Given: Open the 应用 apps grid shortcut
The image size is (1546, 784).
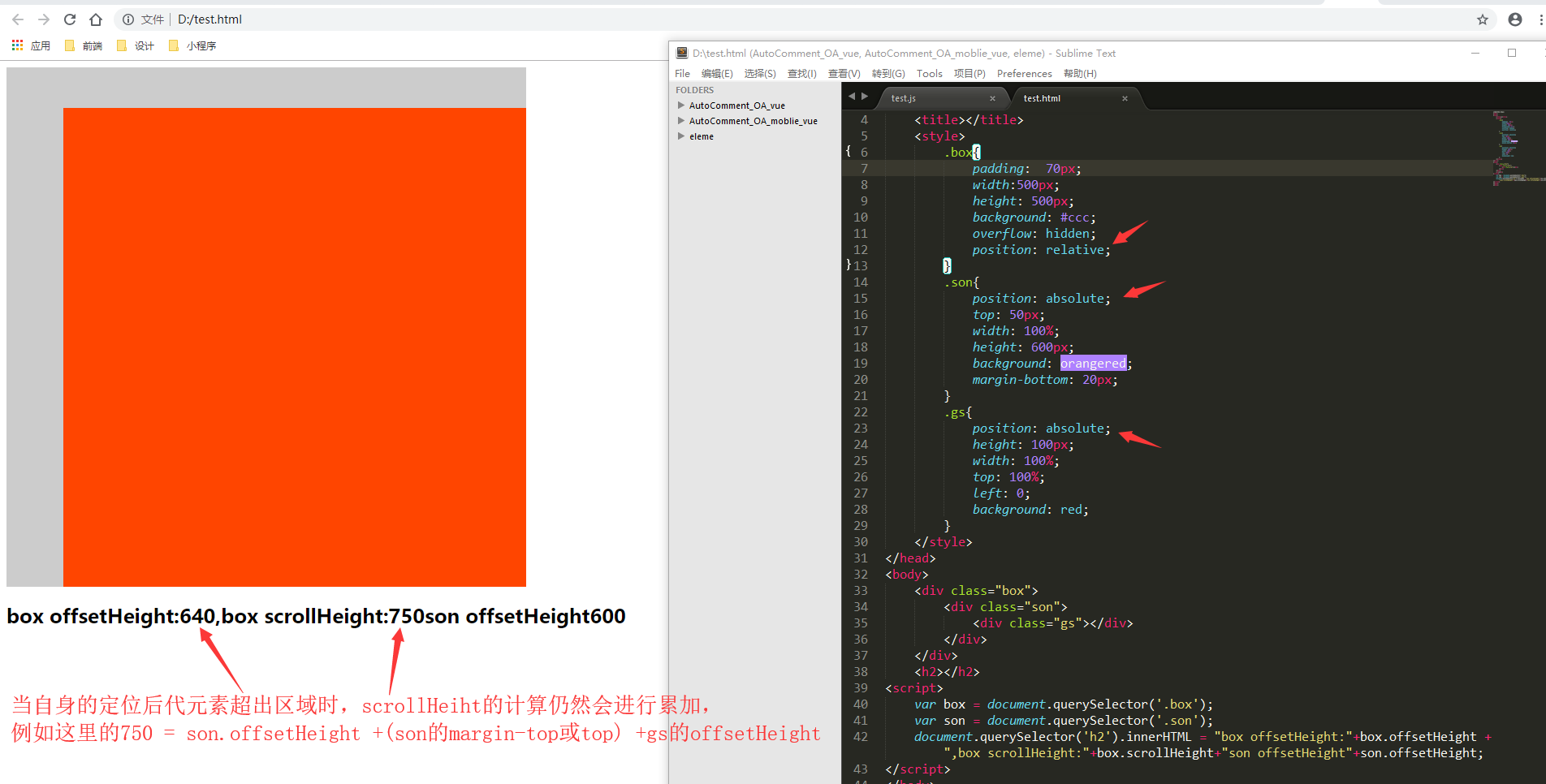Looking at the screenshot, I should (x=31, y=45).
